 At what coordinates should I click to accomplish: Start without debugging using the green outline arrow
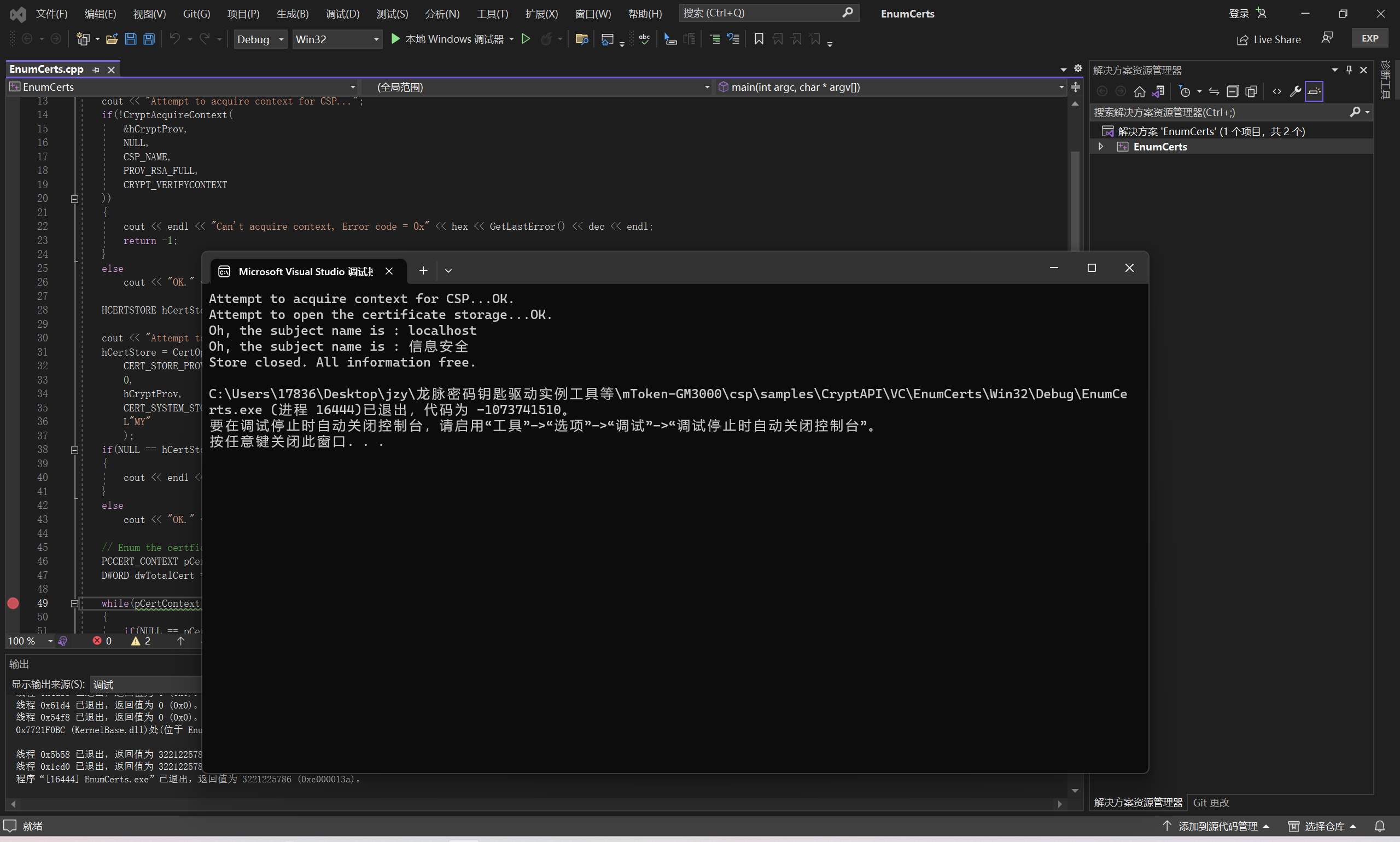tap(526, 39)
